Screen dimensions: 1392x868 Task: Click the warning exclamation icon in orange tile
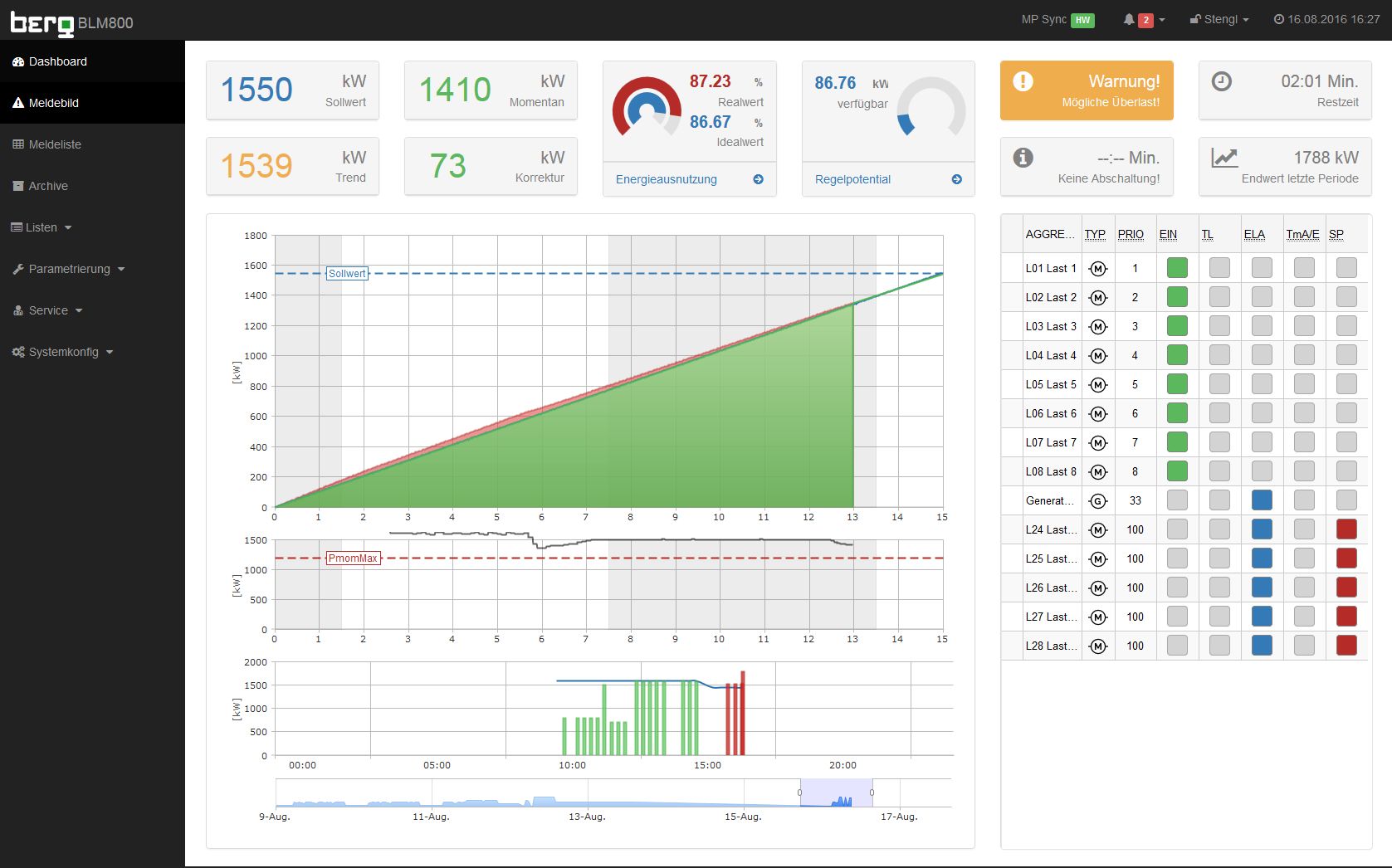tap(1023, 81)
